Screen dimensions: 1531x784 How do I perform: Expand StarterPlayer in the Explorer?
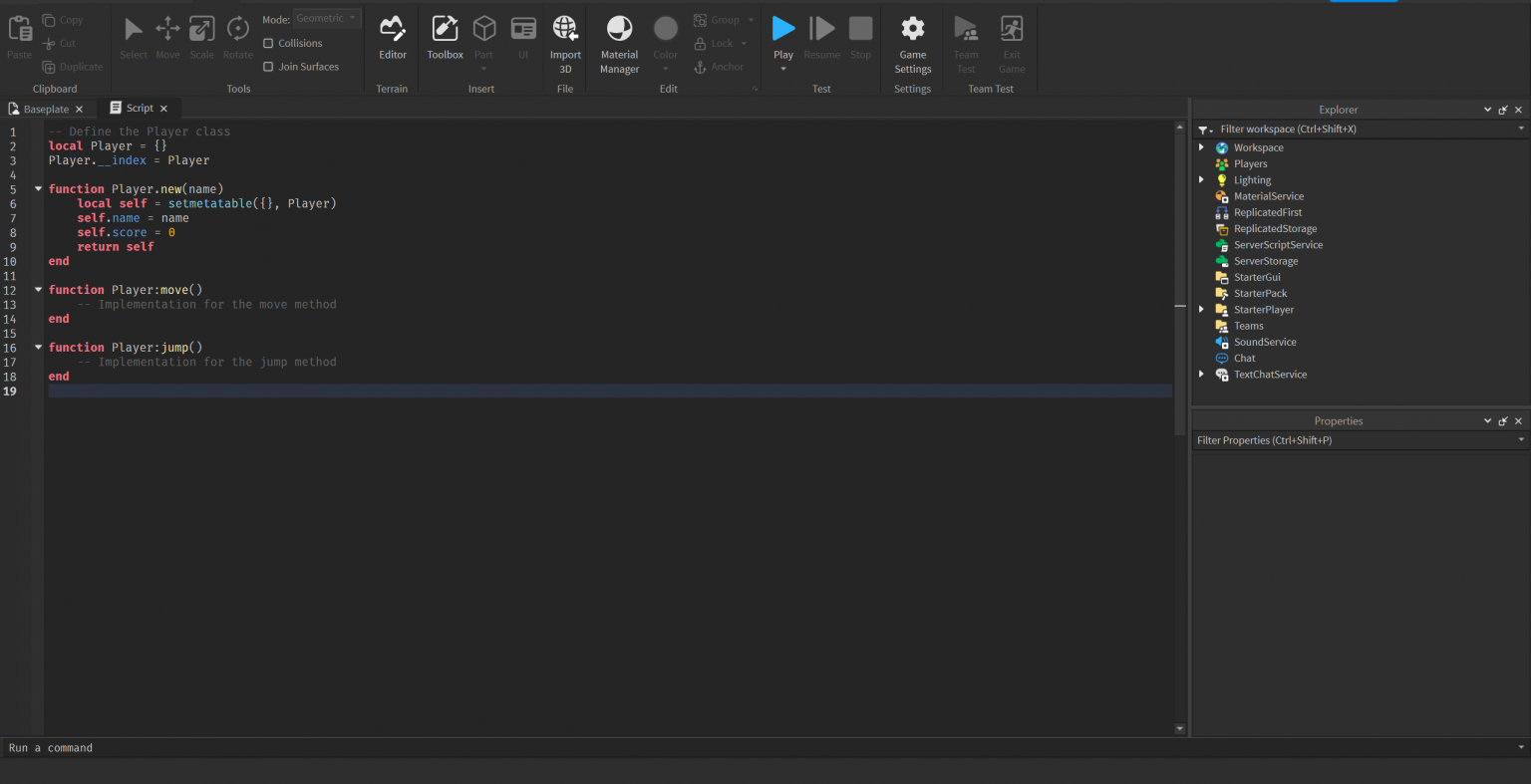[x=1201, y=309]
